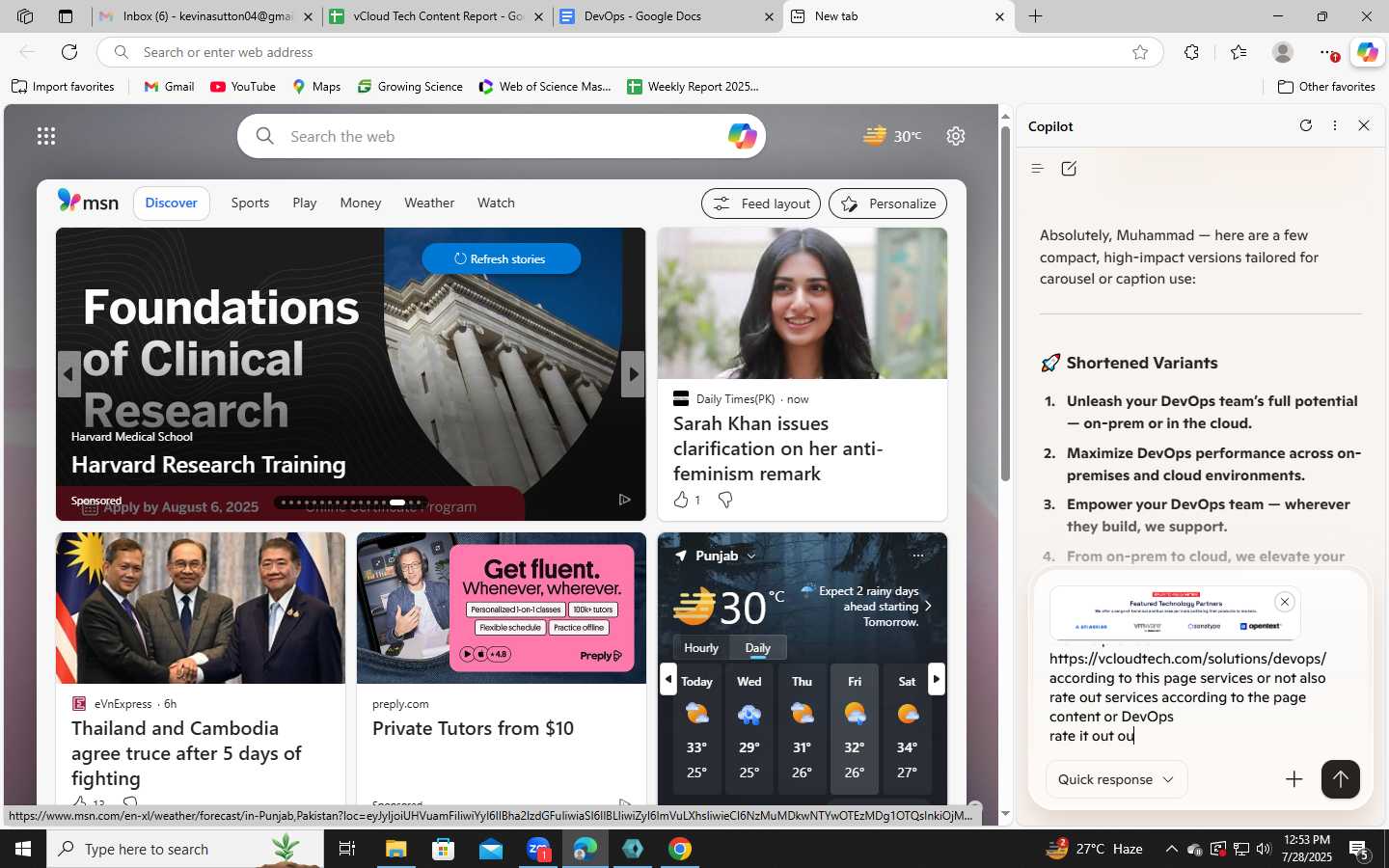The width and height of the screenshot is (1389, 868).
Task: Switch to the Gmail Inbox tab
Action: click(x=207, y=16)
